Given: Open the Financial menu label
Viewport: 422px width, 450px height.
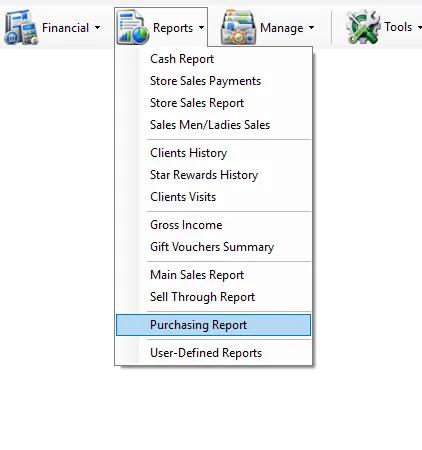Looking at the screenshot, I should [65, 28].
